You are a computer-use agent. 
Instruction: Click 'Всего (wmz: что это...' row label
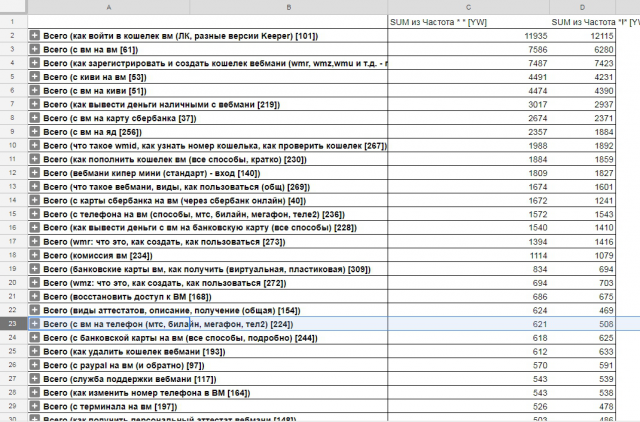pyautogui.click(x=164, y=283)
